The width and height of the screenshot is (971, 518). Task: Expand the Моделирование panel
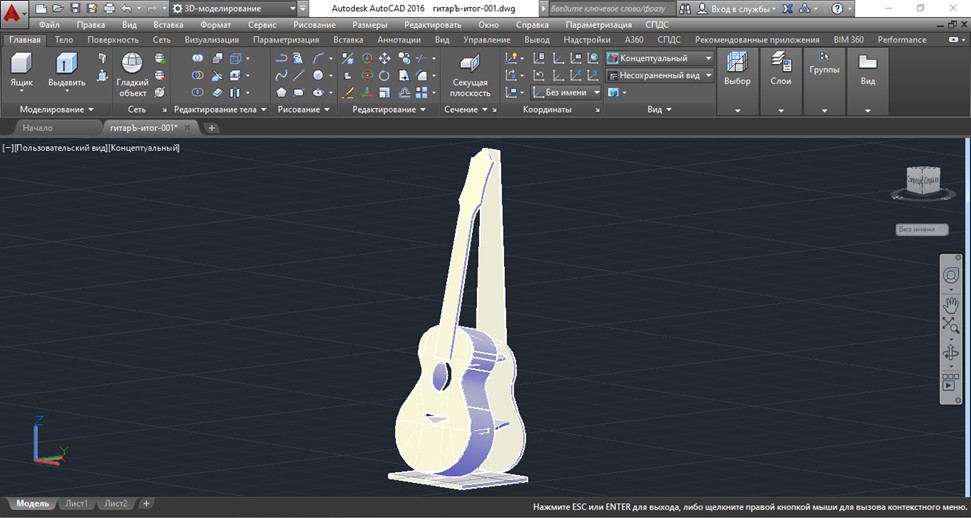57,109
